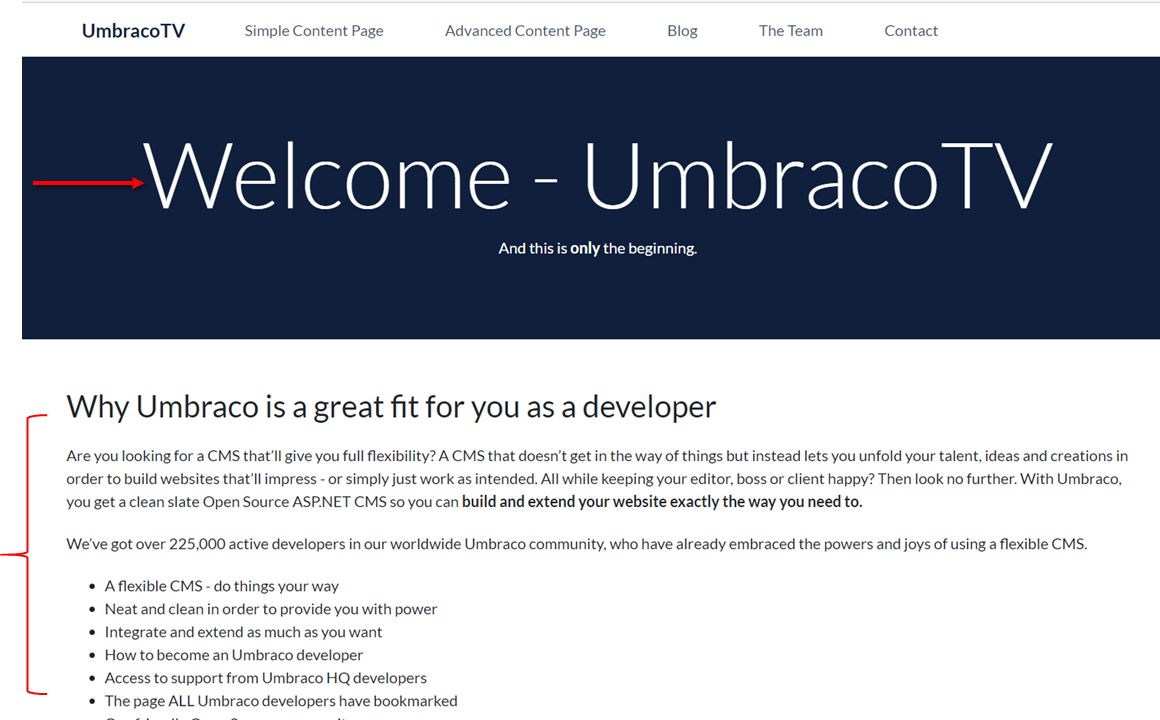Click the heading 'Why Umbraco is a great fit'
Viewport: 1160px width, 720px height.
(x=391, y=407)
